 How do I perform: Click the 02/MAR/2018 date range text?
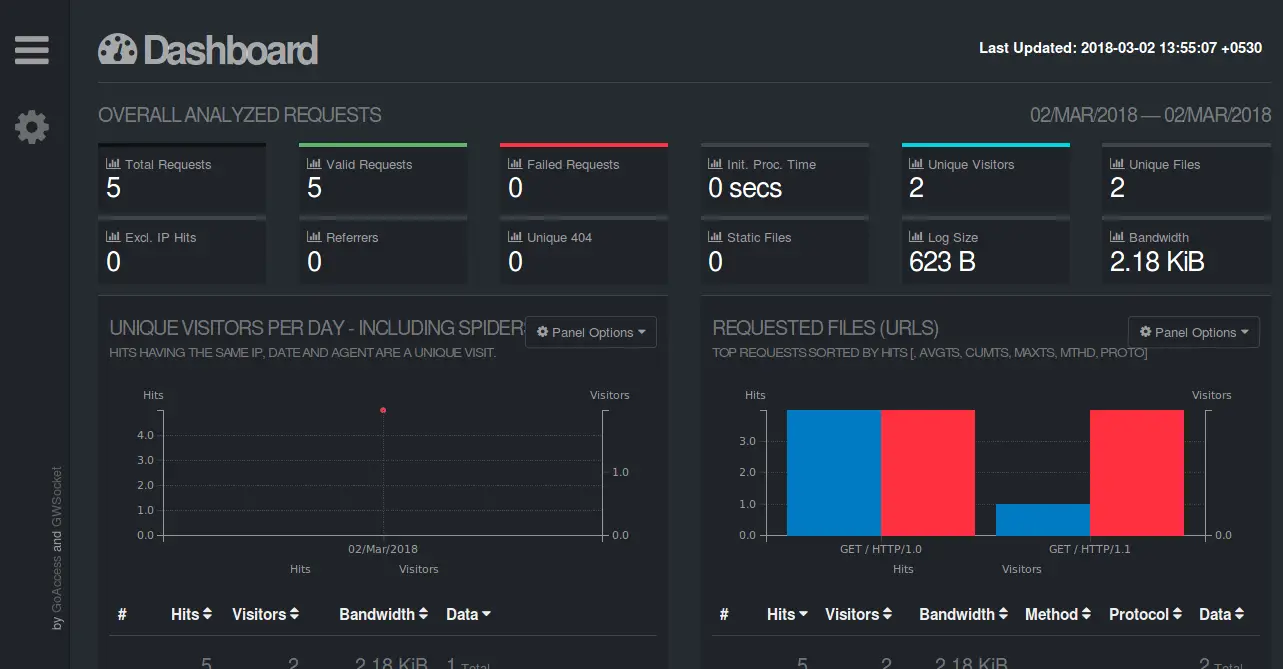click(x=1151, y=115)
